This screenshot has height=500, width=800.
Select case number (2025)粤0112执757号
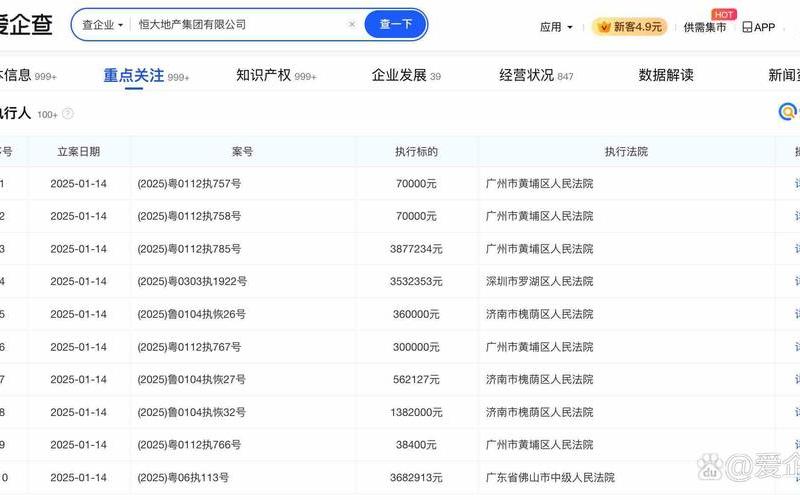(189, 184)
